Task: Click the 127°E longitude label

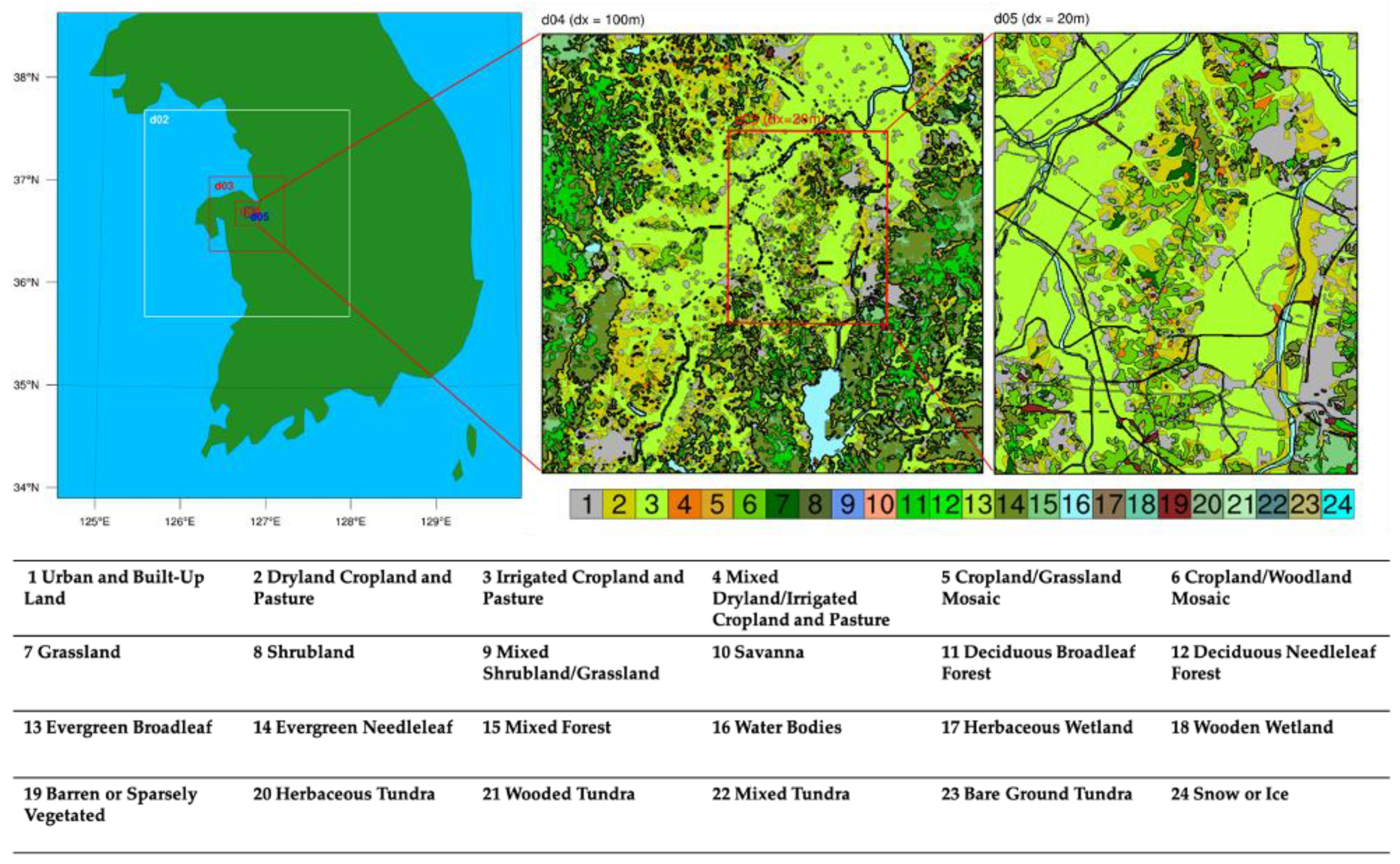Action: coord(265,521)
